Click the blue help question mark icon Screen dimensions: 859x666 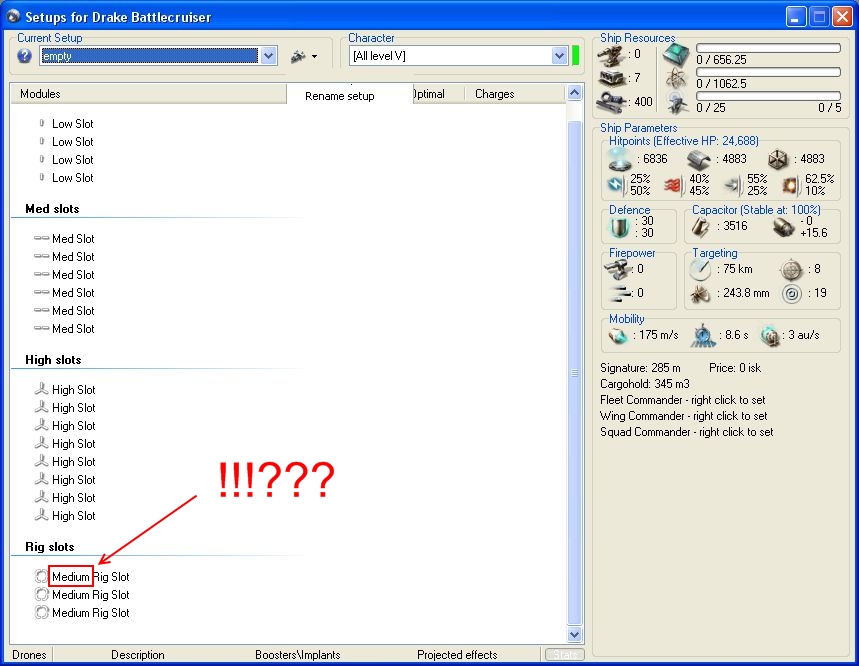(24, 56)
